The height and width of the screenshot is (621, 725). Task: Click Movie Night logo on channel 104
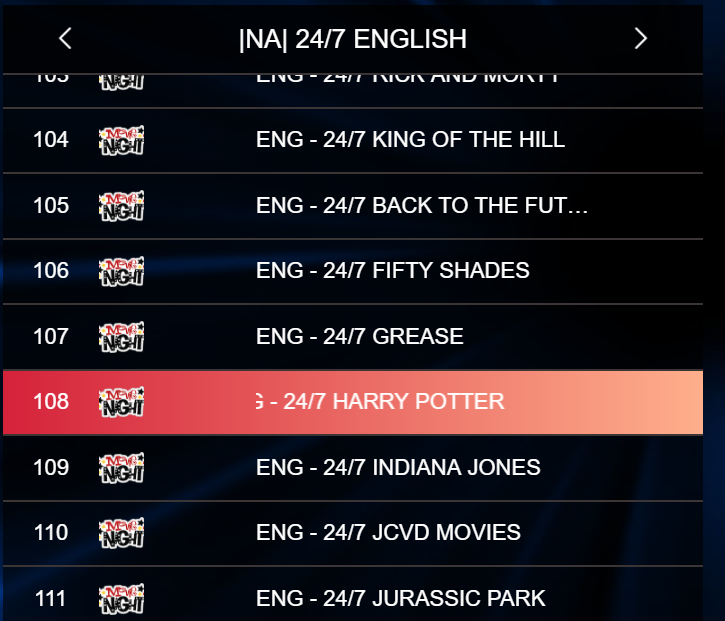(x=122, y=140)
